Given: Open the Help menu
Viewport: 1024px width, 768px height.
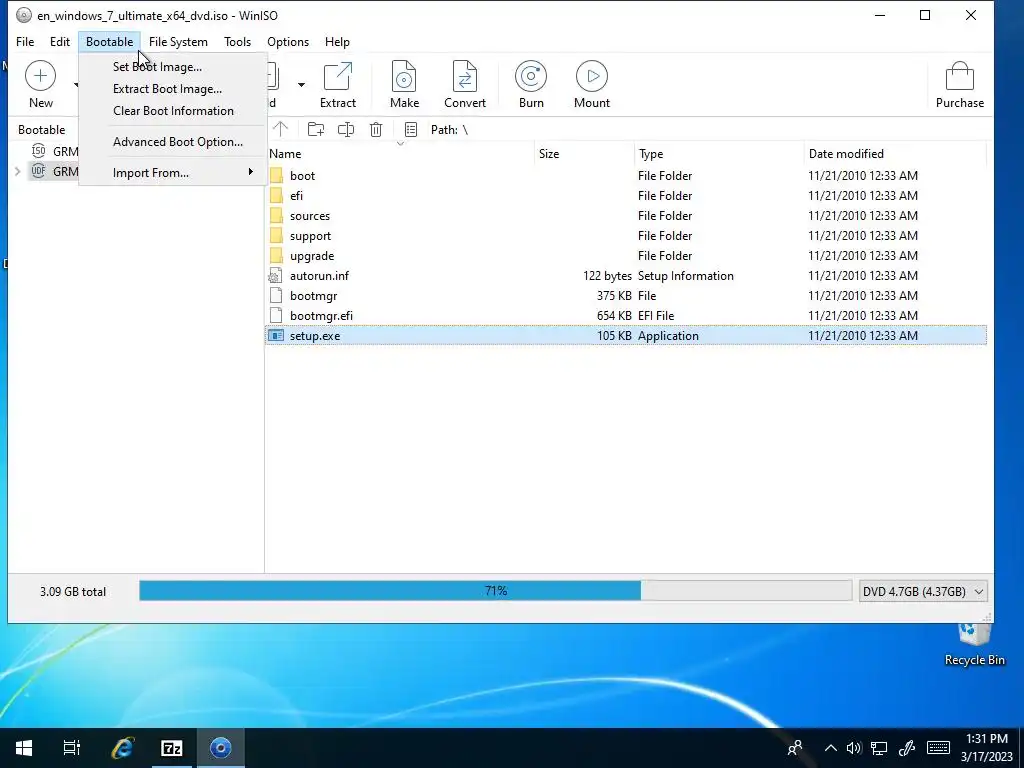Looking at the screenshot, I should click(x=337, y=42).
